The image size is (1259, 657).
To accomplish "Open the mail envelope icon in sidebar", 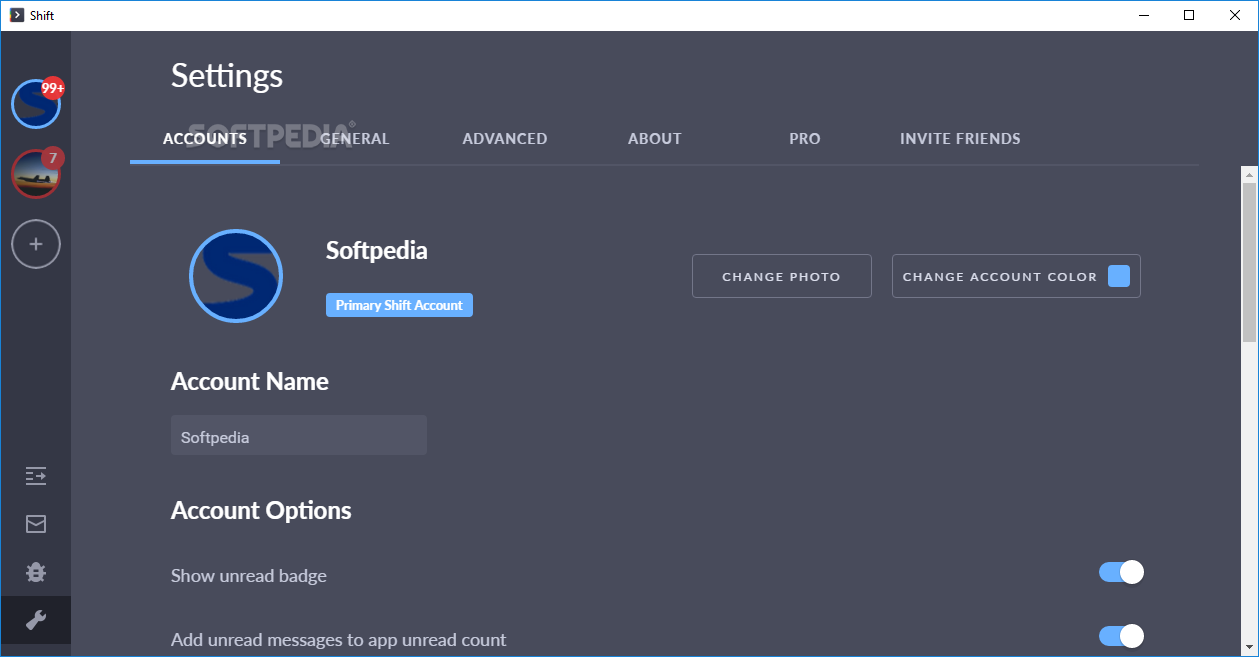I will [x=36, y=524].
